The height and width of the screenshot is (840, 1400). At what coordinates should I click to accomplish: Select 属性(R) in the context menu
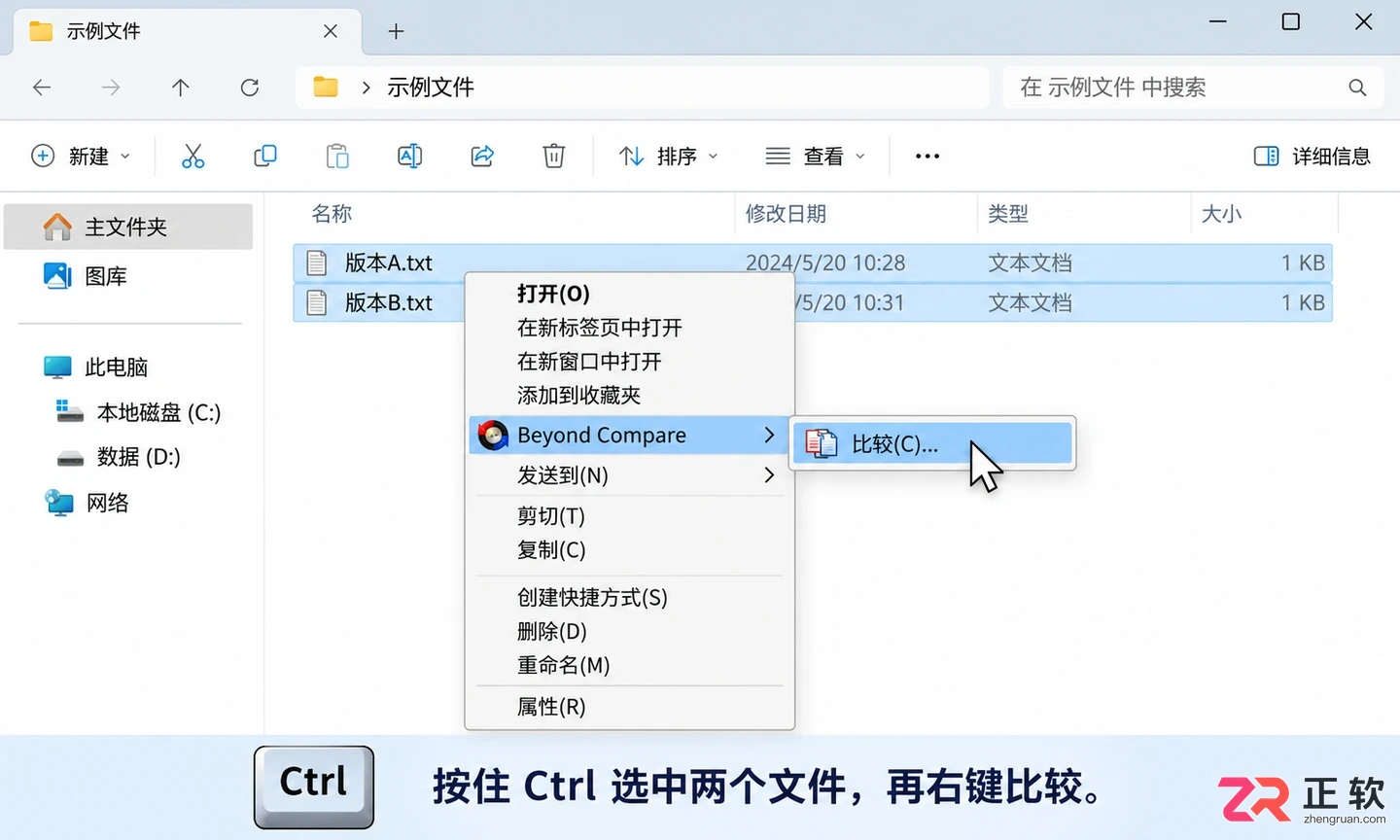[x=551, y=707]
